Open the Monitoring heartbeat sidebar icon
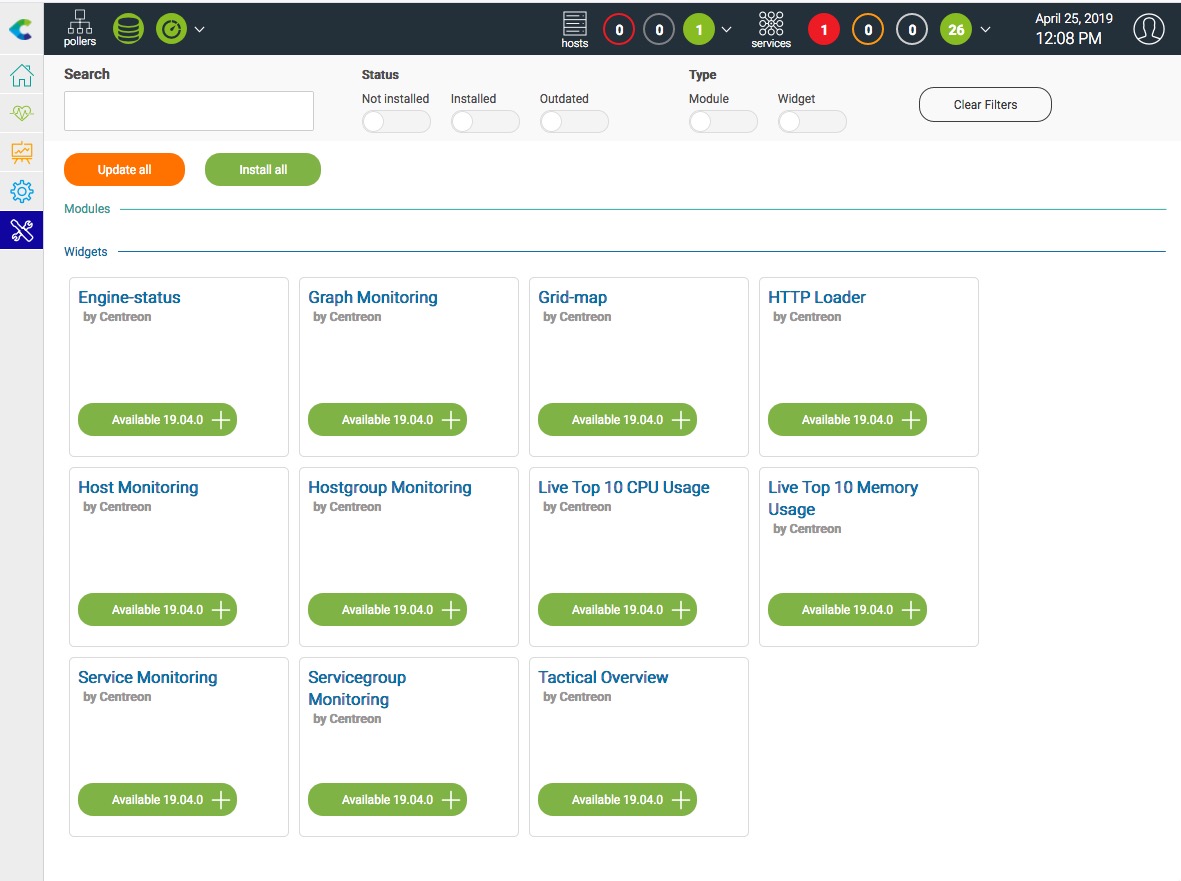The image size is (1181, 881). click(22, 114)
